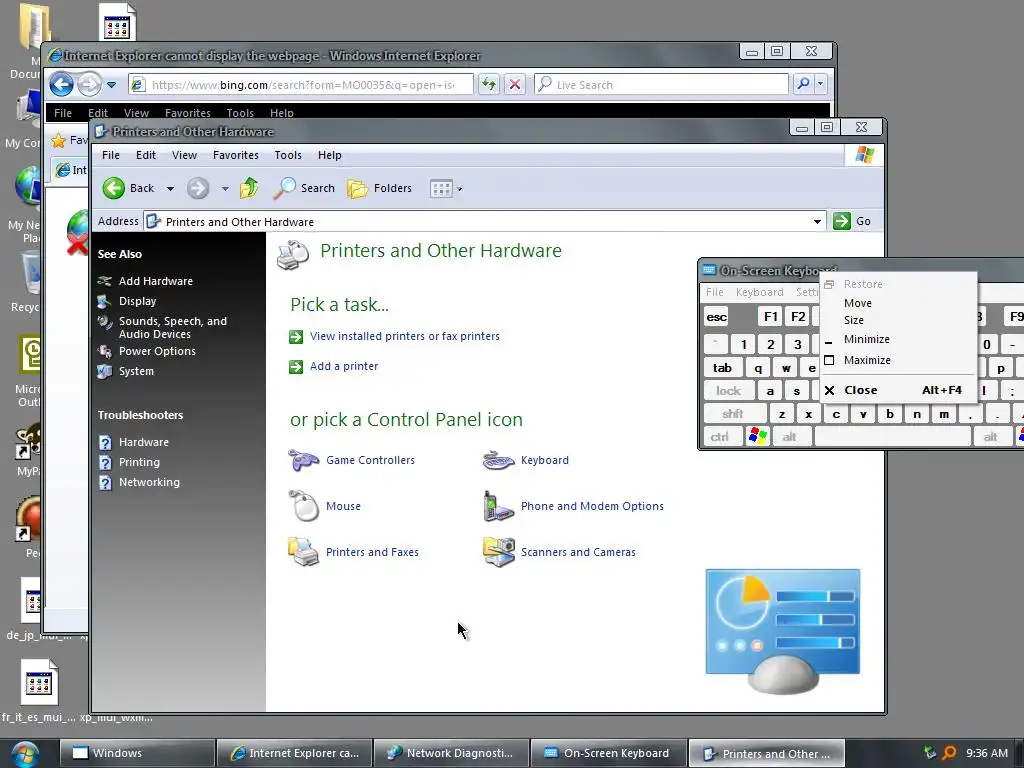The height and width of the screenshot is (768, 1024).
Task: Open Search in Printers window toolbar
Action: 304,188
